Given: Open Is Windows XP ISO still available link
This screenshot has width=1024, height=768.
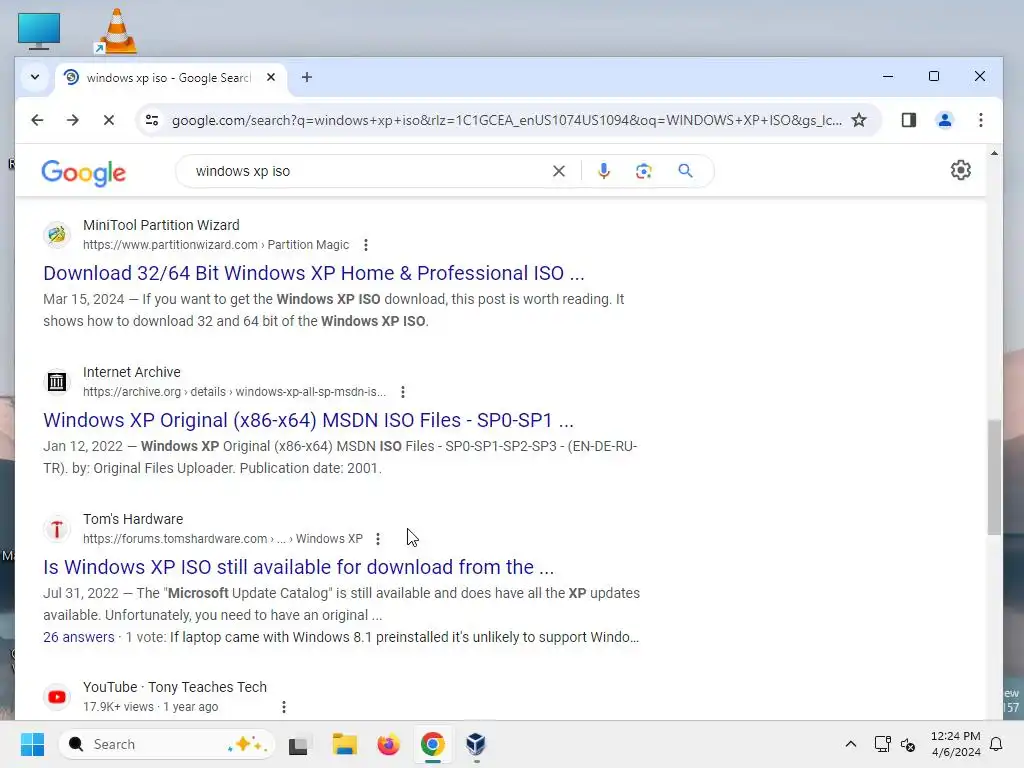Looking at the screenshot, I should 298,567.
